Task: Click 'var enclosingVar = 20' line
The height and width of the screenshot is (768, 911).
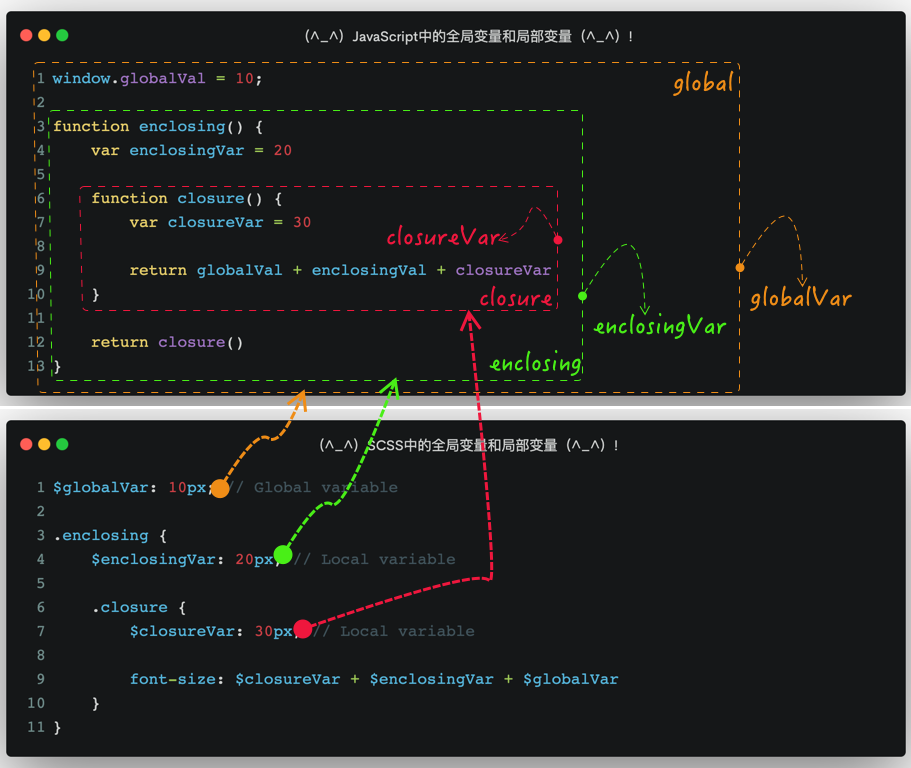Action: click(x=191, y=150)
